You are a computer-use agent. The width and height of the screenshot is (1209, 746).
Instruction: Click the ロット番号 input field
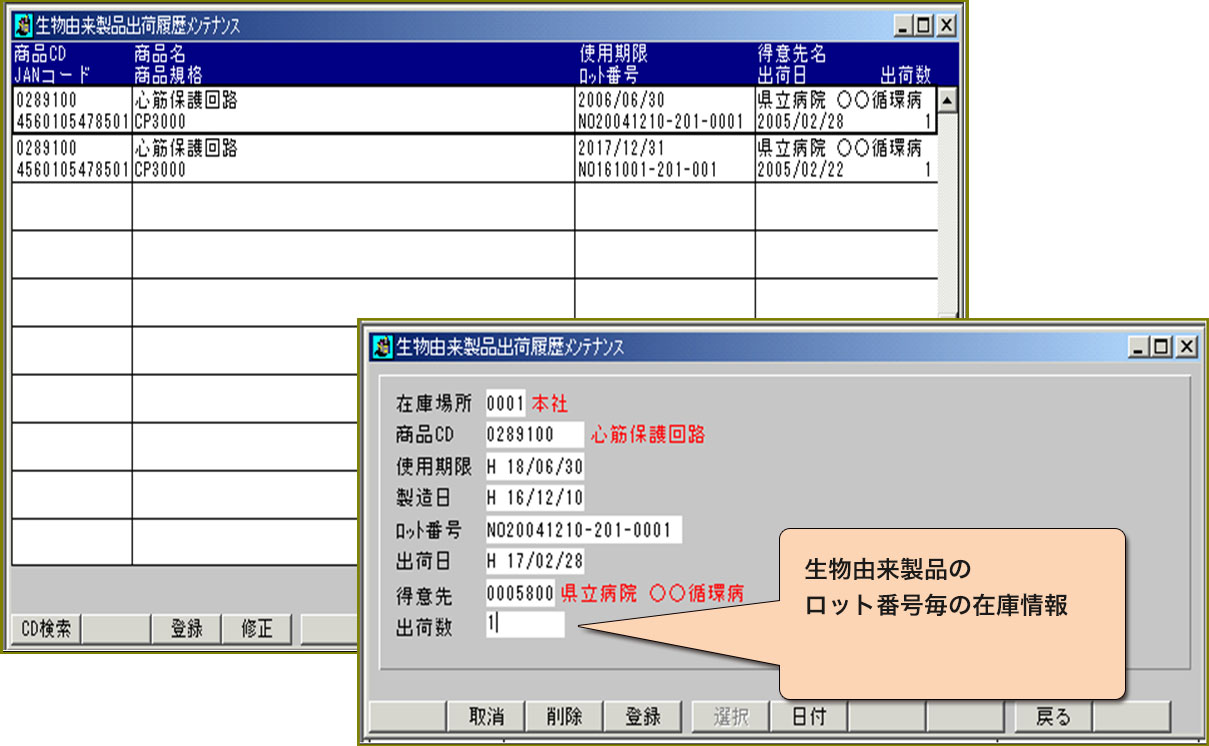582,529
